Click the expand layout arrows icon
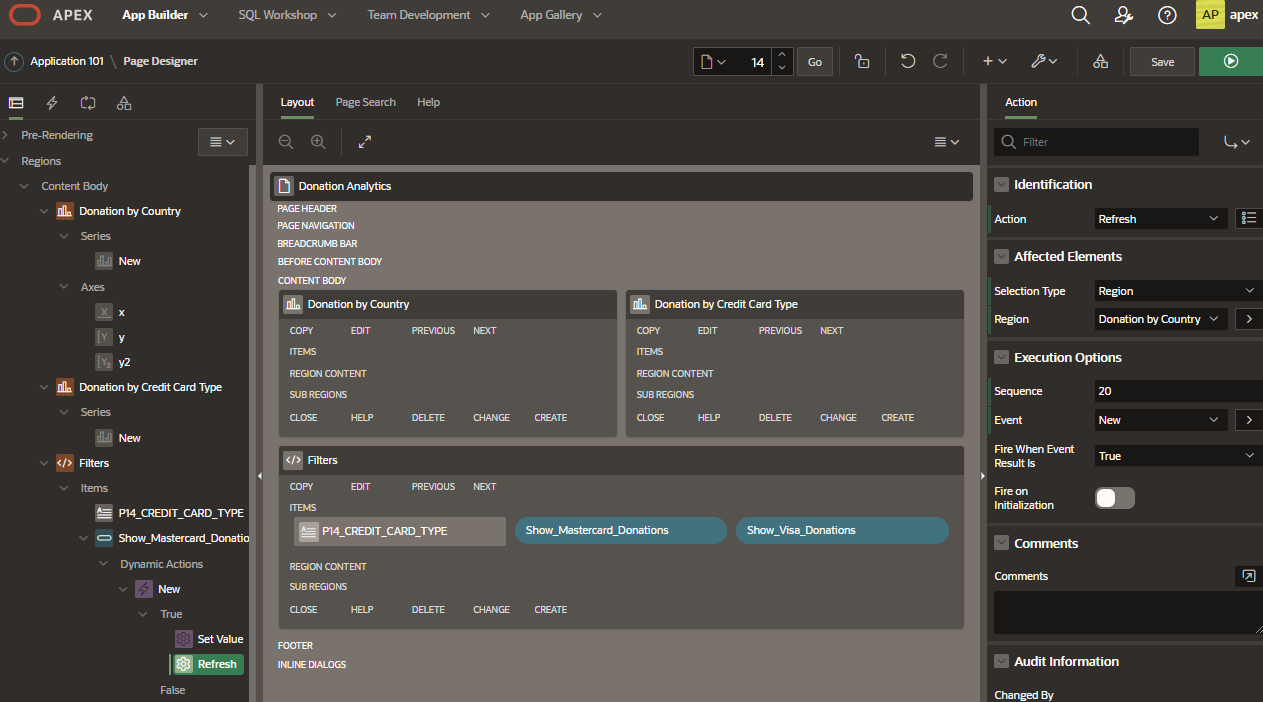 pos(365,142)
